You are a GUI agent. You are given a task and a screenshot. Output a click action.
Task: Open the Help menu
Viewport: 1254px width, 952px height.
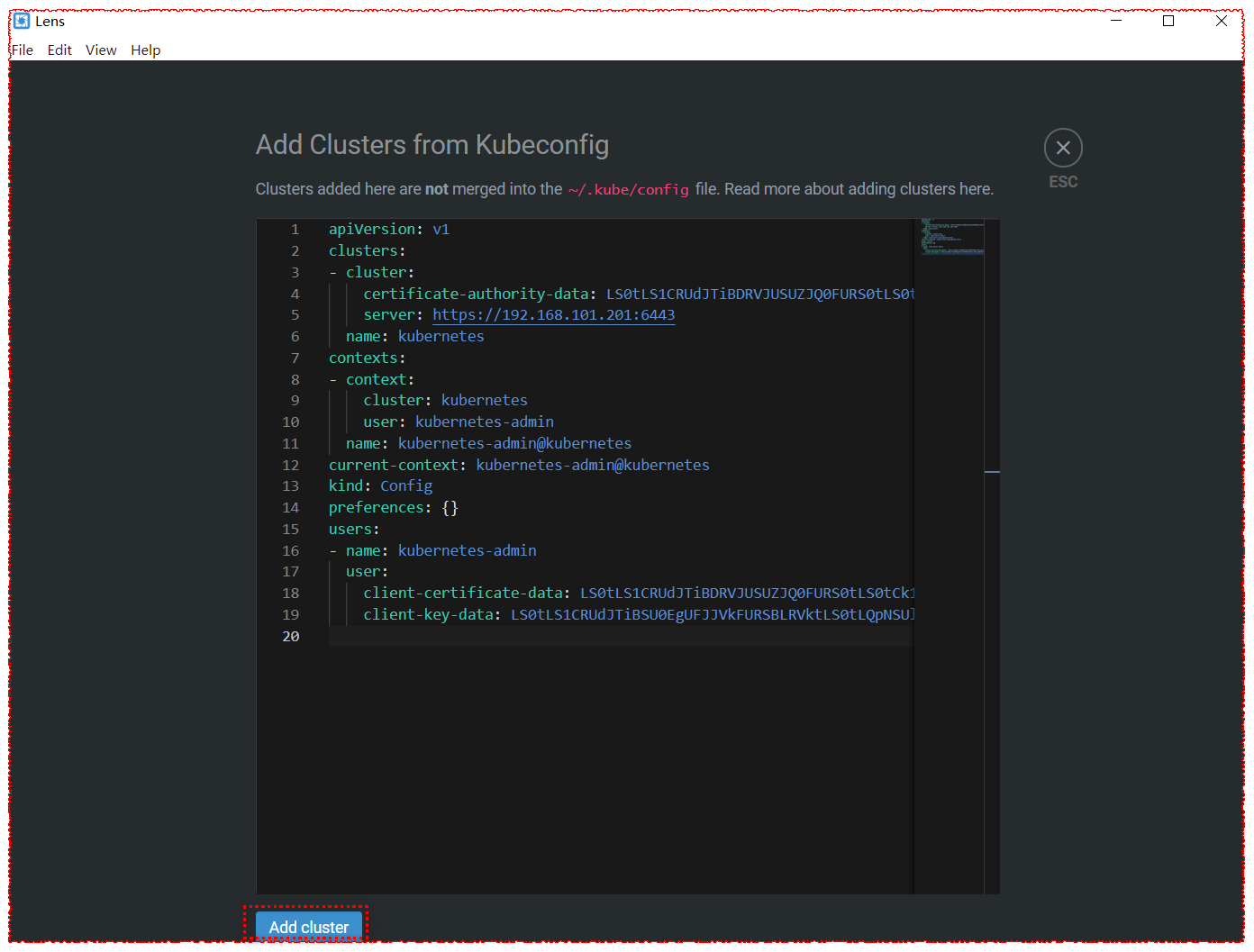(x=145, y=50)
